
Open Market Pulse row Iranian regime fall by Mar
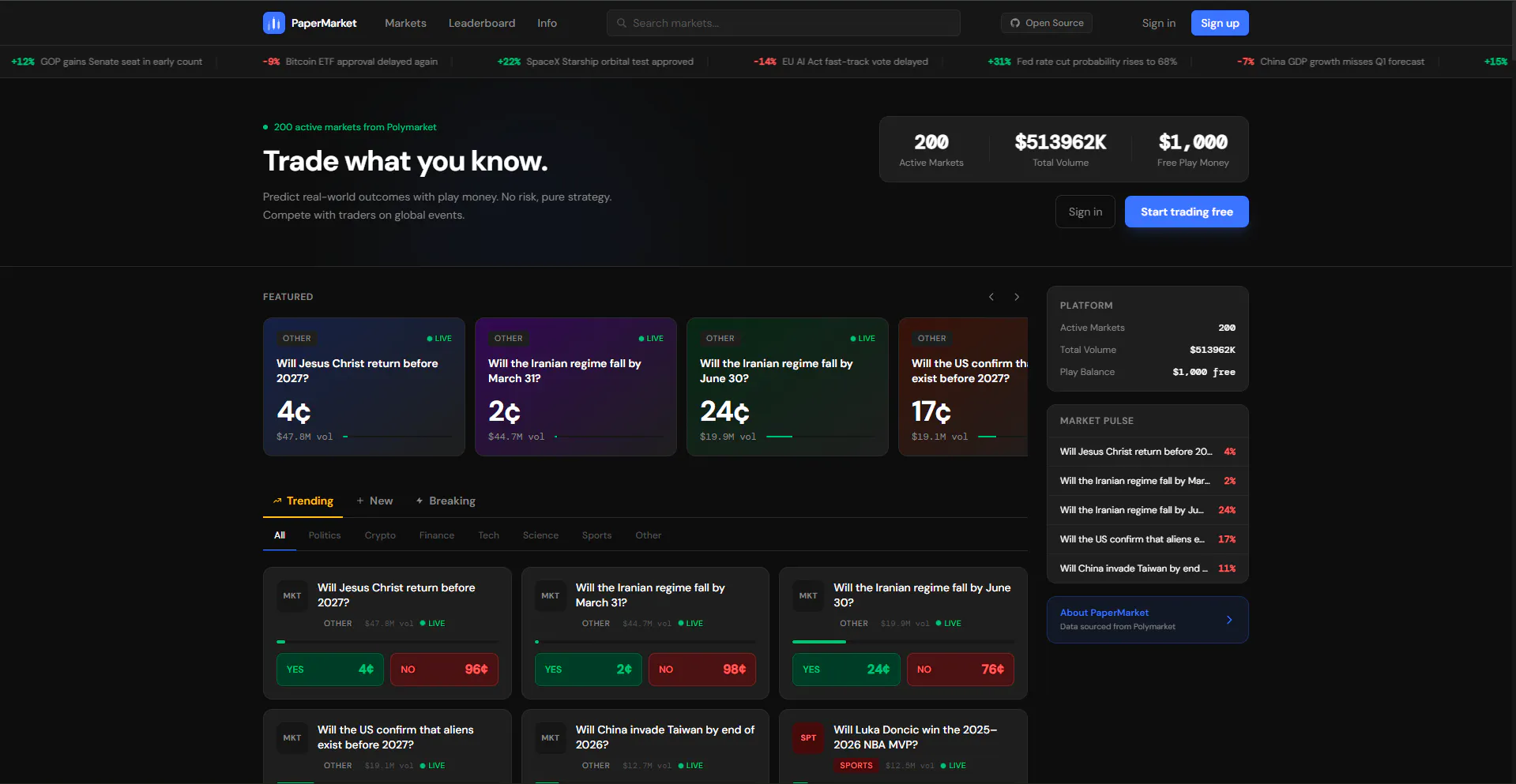pyautogui.click(x=1148, y=481)
